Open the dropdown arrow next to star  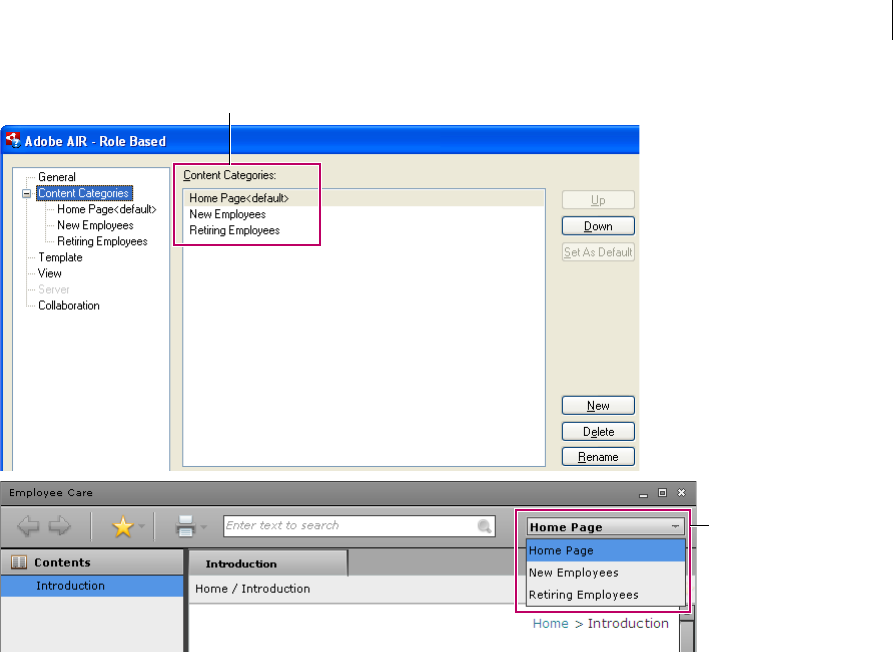[142, 527]
